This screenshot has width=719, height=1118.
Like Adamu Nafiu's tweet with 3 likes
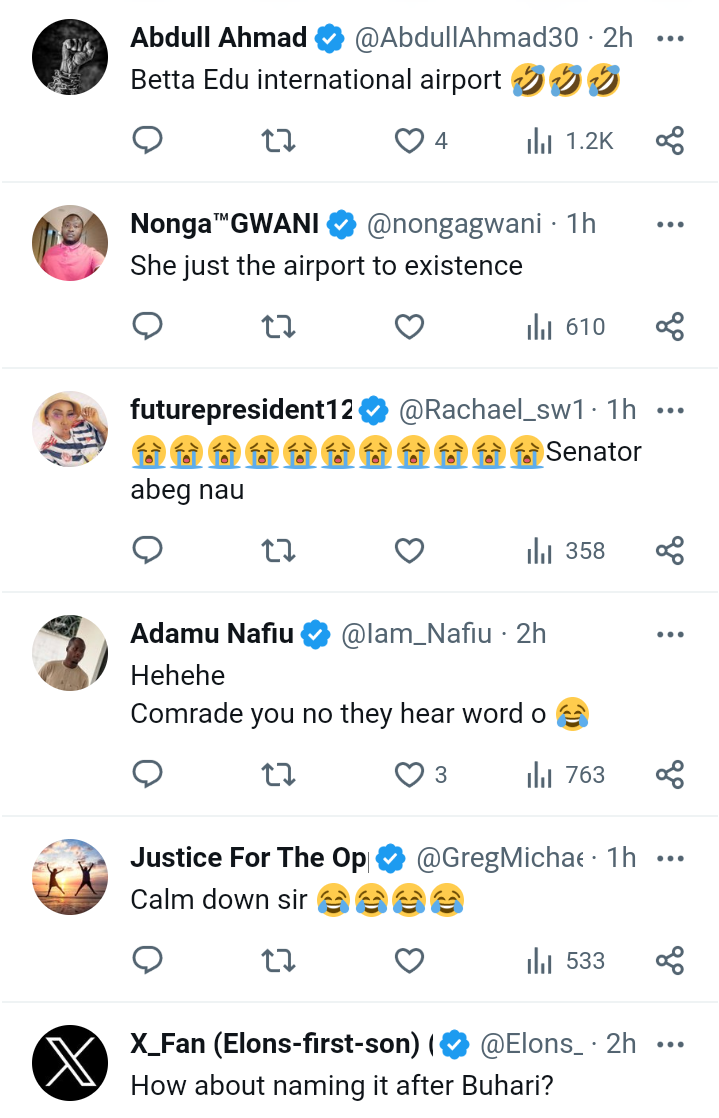coord(409,774)
